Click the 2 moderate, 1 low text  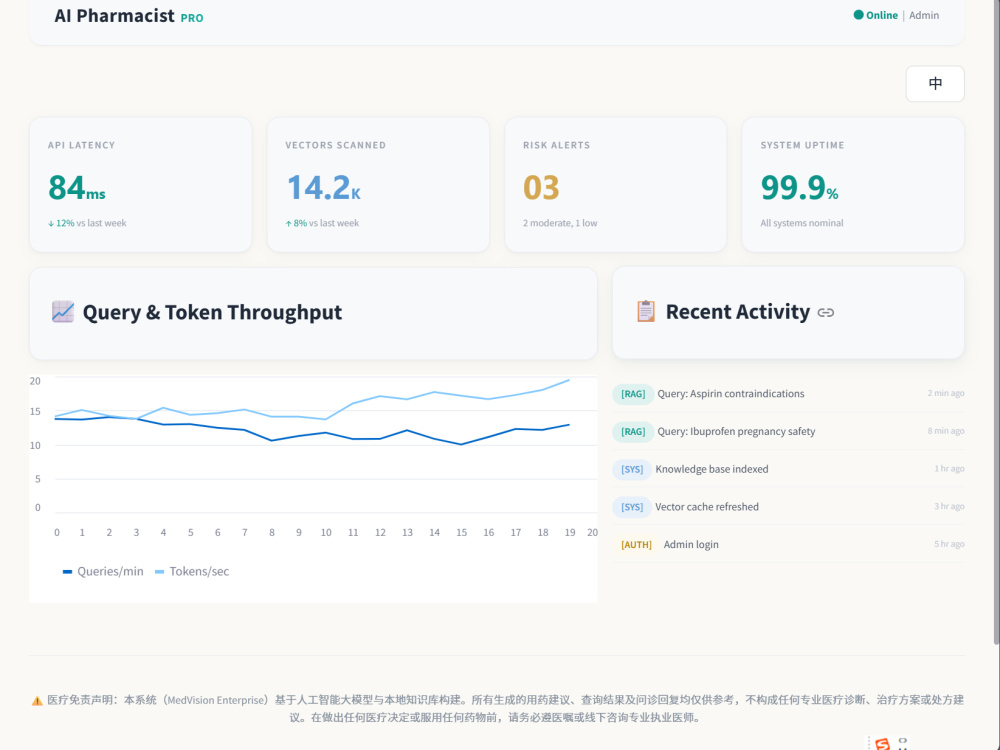(x=560, y=223)
